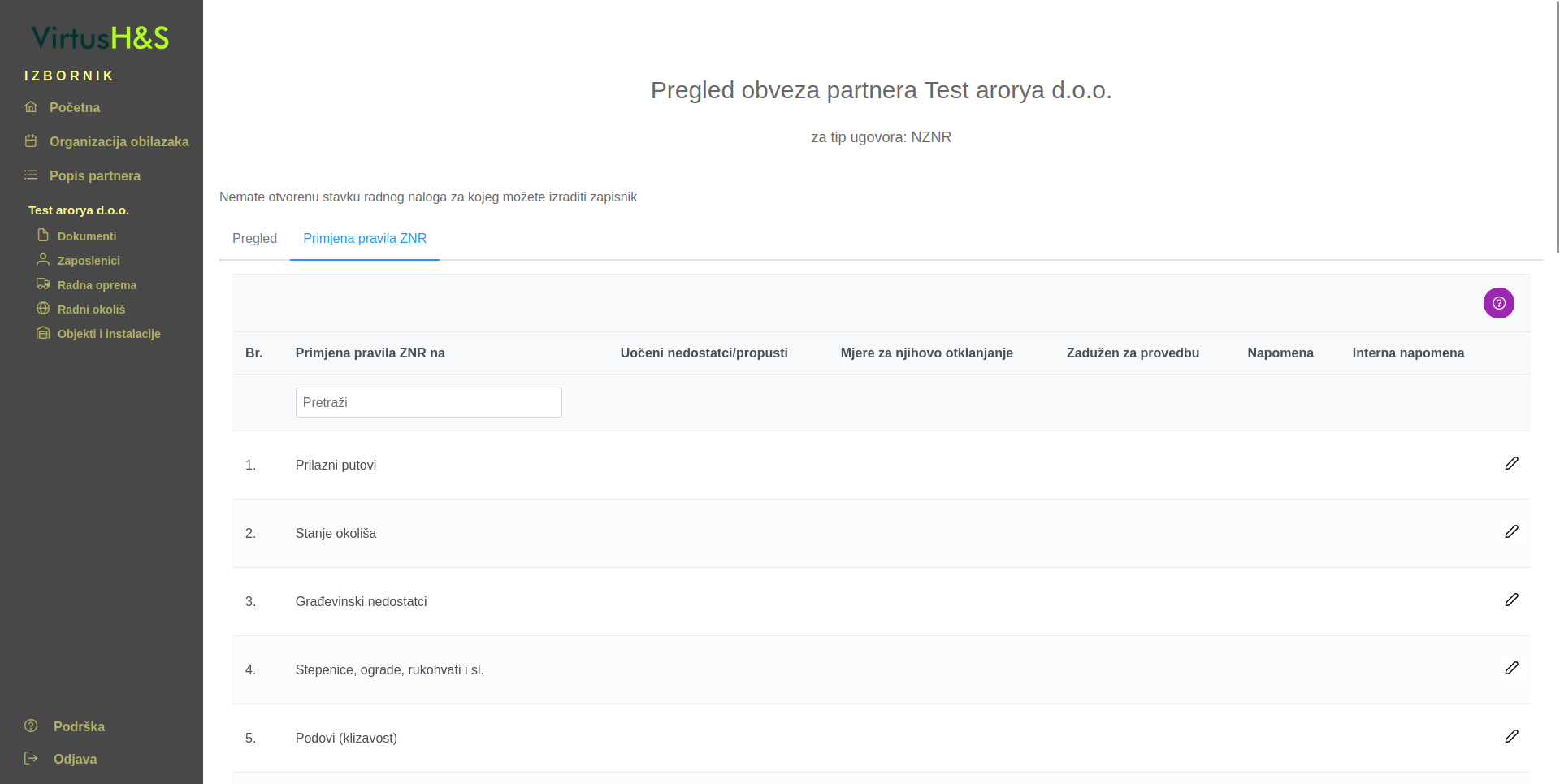1560x784 pixels.
Task: Edit Građevinski nedostatci using pencil icon
Action: (1511, 600)
